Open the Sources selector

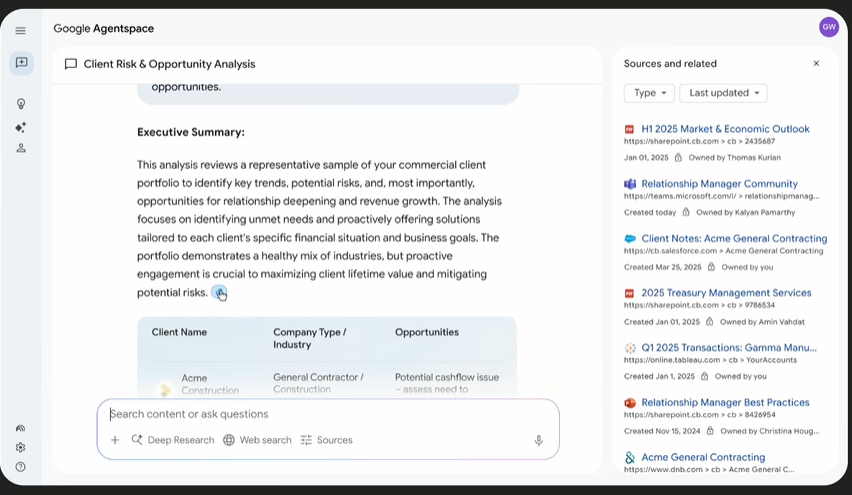[x=327, y=440]
